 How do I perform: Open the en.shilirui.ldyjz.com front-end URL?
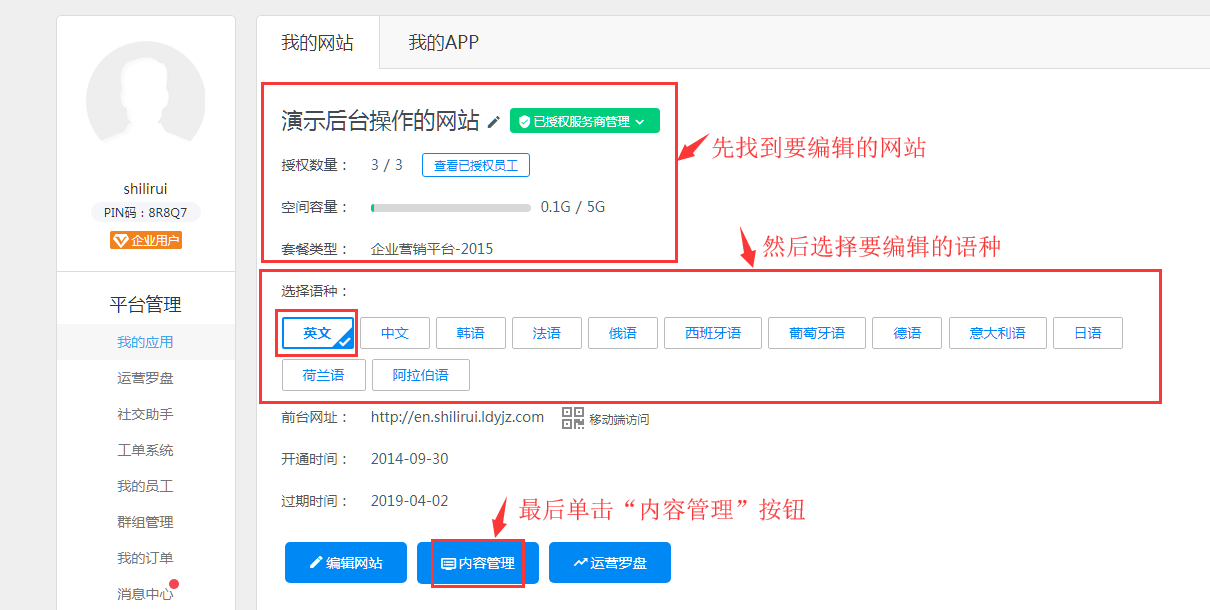pos(457,417)
